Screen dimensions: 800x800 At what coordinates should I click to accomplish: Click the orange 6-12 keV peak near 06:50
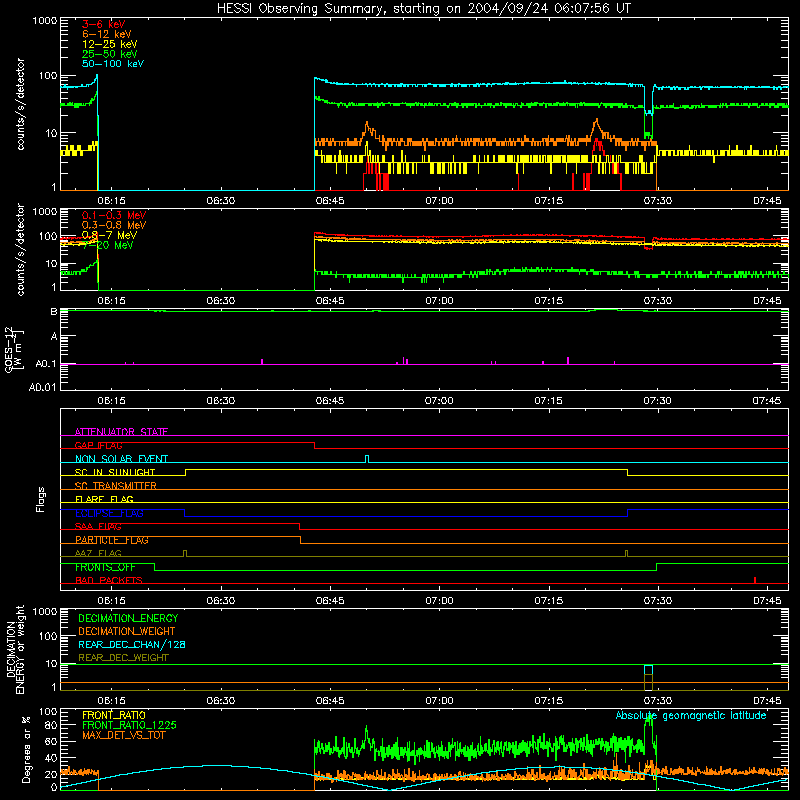point(367,124)
